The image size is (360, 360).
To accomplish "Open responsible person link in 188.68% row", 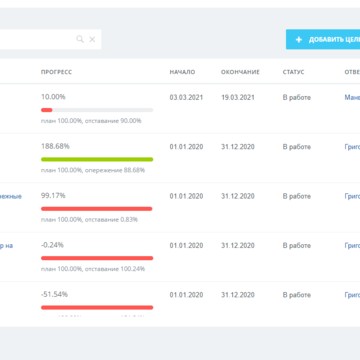I will 352,147.
